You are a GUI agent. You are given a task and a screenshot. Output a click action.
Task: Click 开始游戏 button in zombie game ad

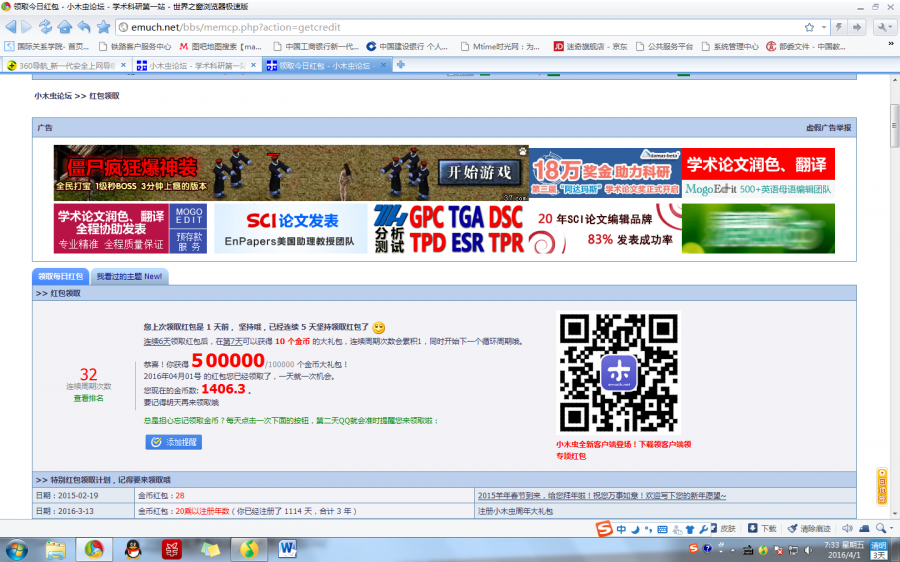[479, 172]
